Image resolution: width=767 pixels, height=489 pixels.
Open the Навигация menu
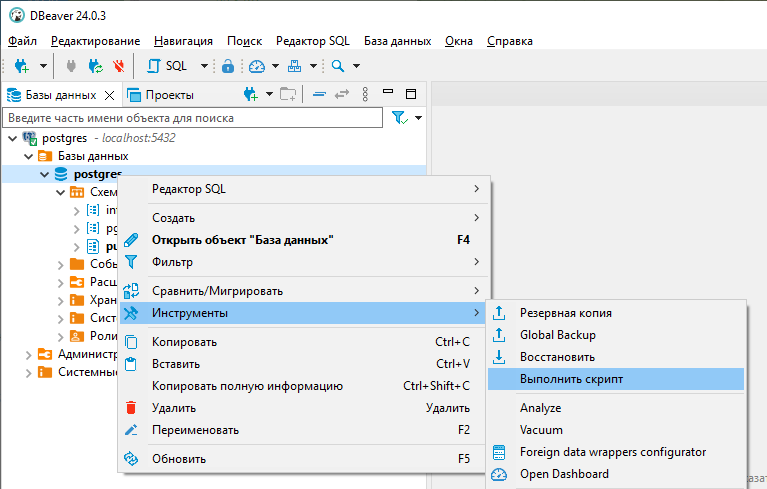coord(183,41)
